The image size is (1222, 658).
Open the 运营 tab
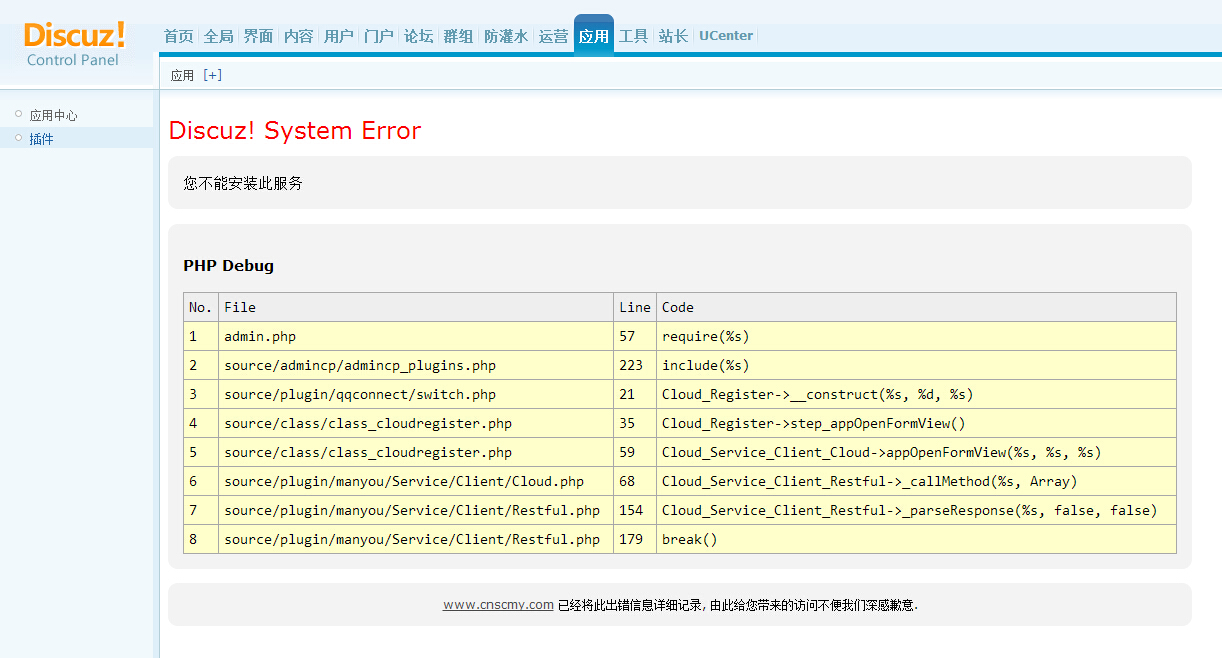click(553, 36)
